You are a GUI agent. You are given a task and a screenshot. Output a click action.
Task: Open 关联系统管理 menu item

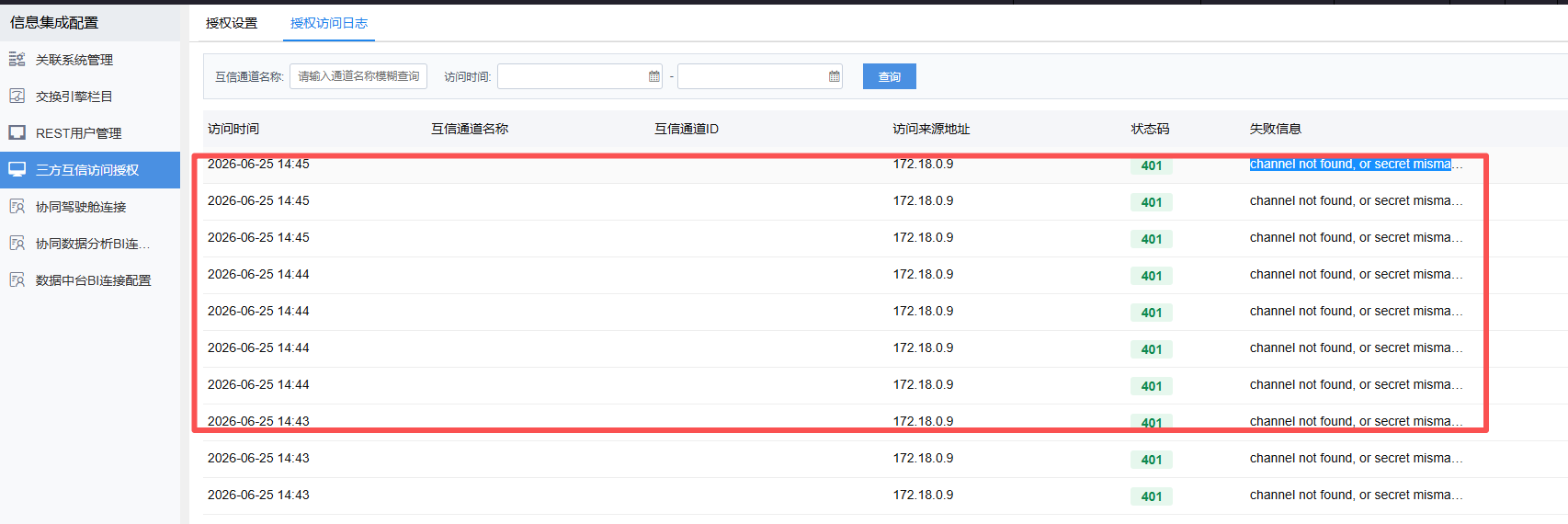90,60
